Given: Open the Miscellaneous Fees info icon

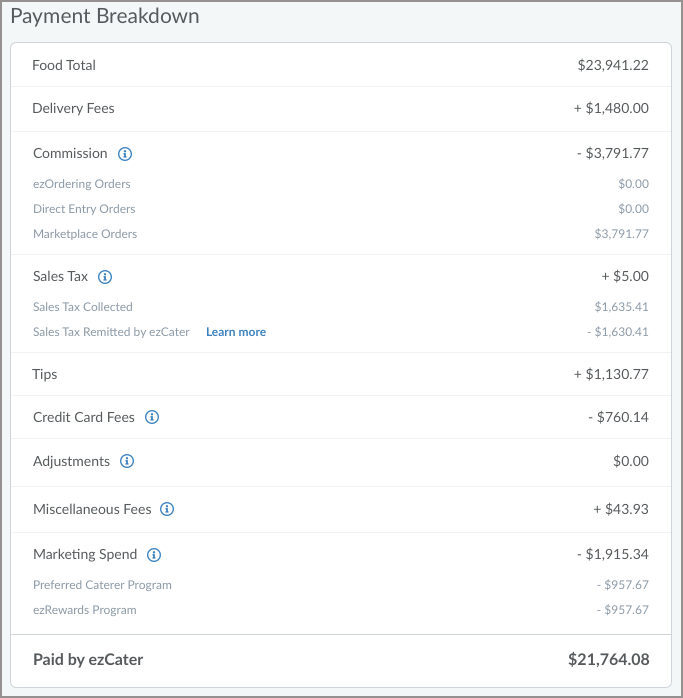Looking at the screenshot, I should (x=167, y=509).
